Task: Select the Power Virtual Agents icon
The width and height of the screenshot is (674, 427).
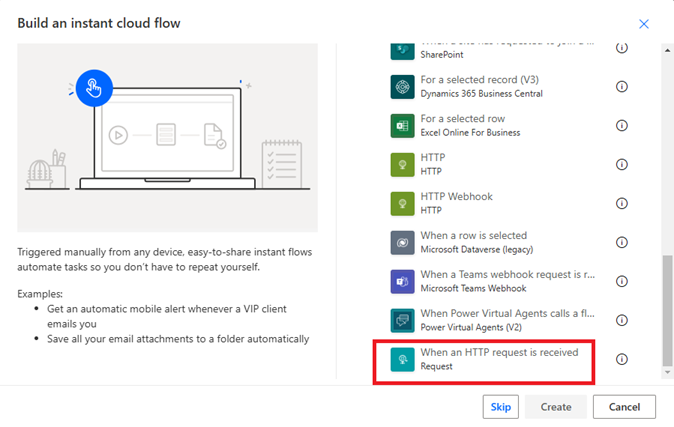Action: pyautogui.click(x=403, y=320)
